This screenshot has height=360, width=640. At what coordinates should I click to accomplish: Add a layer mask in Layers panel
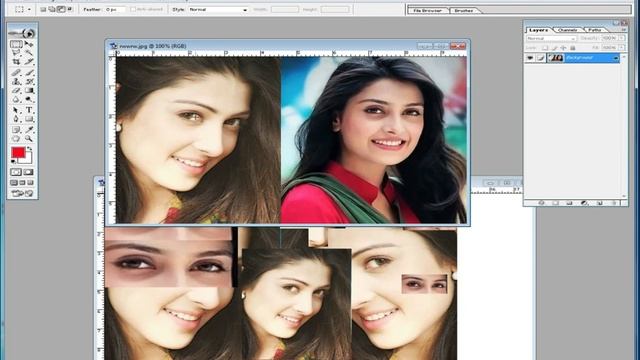pos(556,202)
